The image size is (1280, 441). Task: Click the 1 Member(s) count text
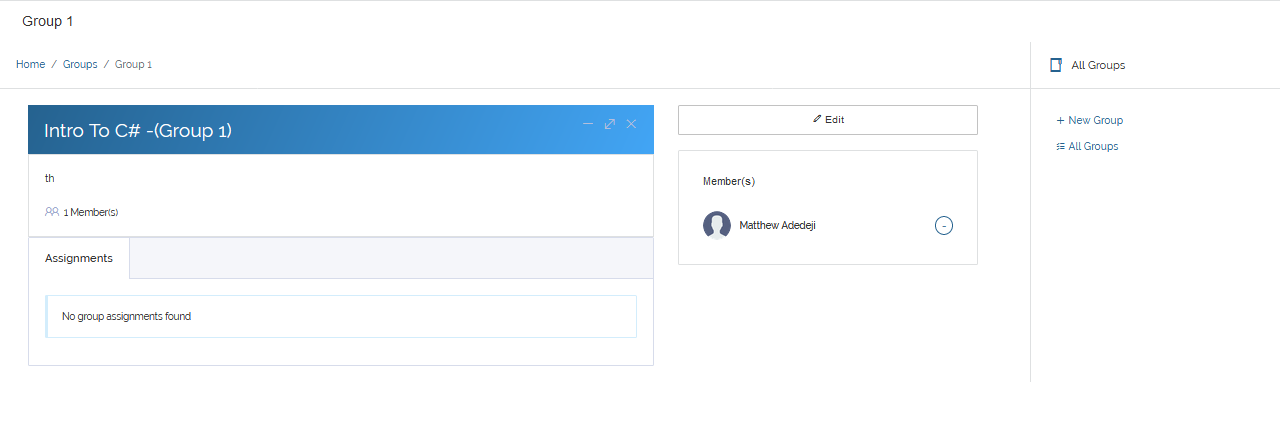[91, 213]
